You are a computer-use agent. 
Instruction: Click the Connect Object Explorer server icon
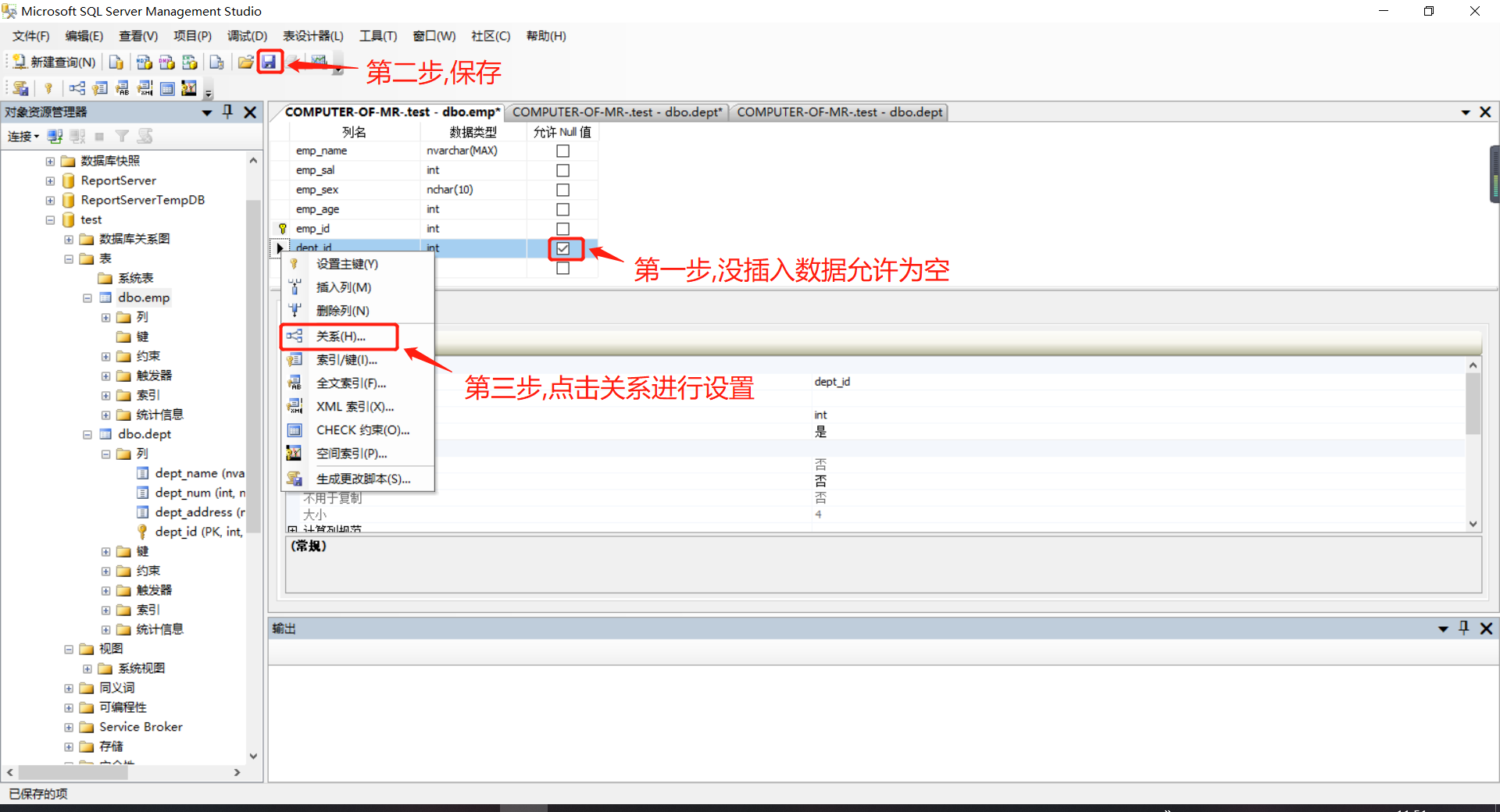point(55,136)
